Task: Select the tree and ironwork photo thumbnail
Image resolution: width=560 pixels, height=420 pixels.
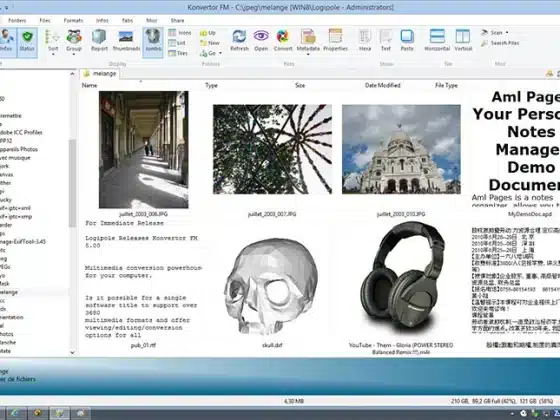Action: 272,149
